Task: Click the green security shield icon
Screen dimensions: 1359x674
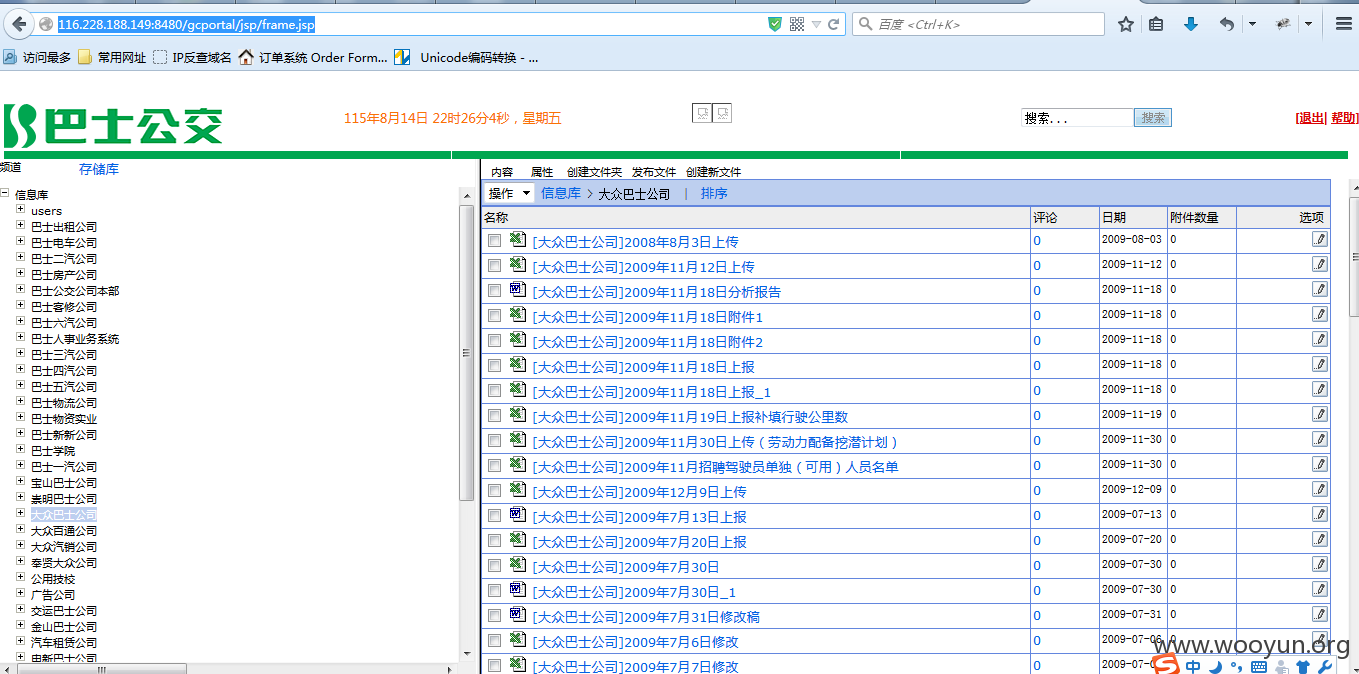Action: pyautogui.click(x=775, y=24)
